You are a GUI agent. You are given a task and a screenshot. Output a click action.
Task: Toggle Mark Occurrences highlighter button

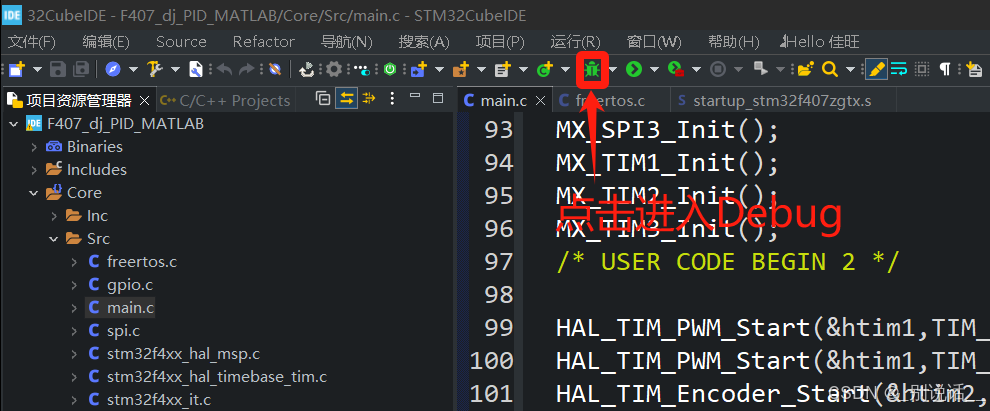(x=876, y=69)
